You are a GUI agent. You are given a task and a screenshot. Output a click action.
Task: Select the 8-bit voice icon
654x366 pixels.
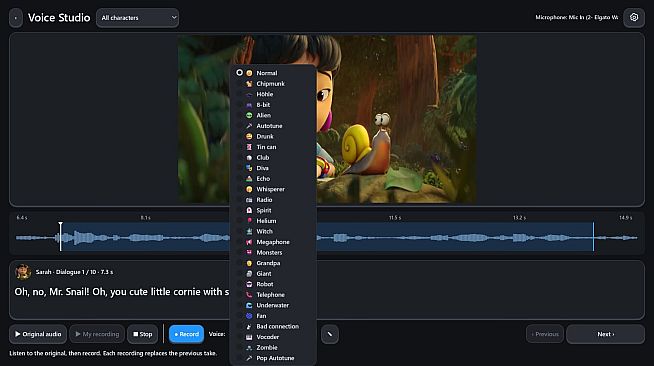tap(249, 105)
